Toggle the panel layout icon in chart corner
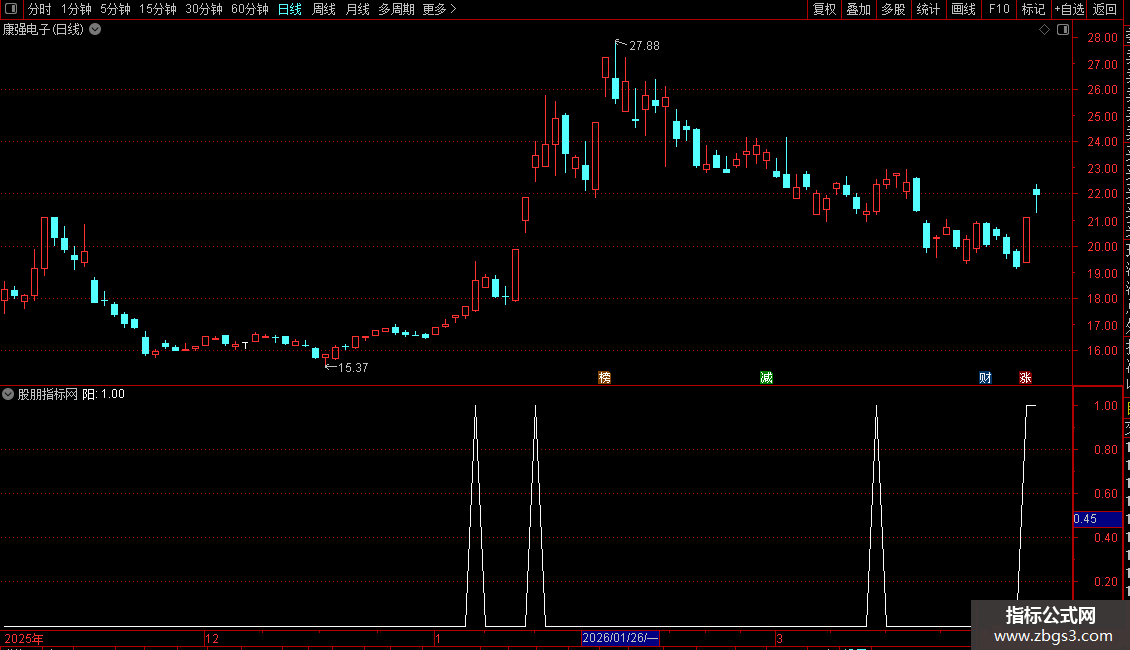 [x=1063, y=30]
